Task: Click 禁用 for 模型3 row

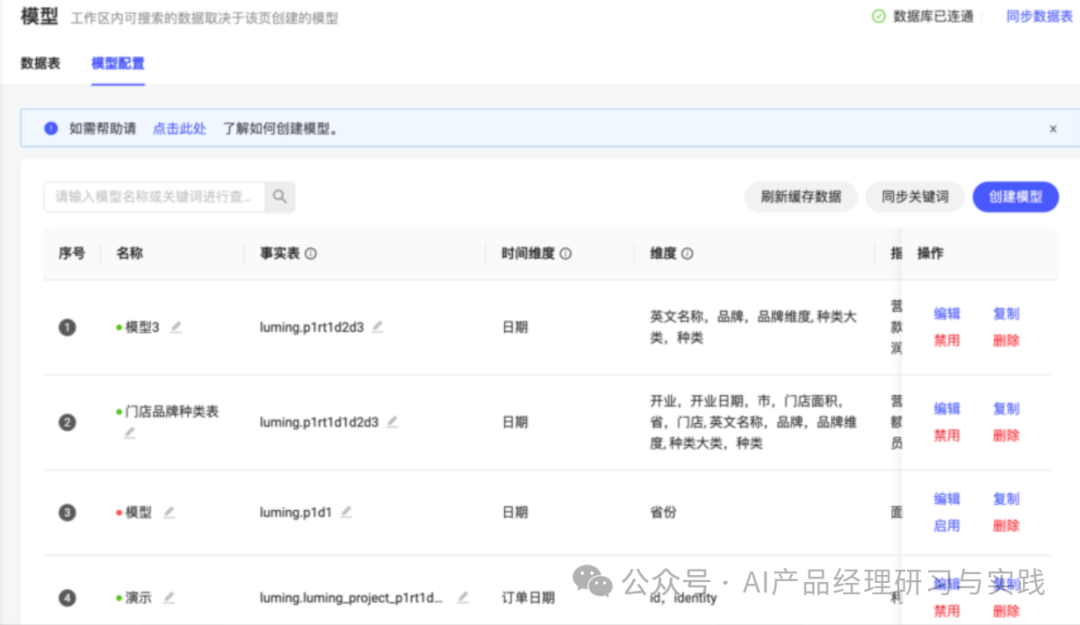Action: coord(947,340)
